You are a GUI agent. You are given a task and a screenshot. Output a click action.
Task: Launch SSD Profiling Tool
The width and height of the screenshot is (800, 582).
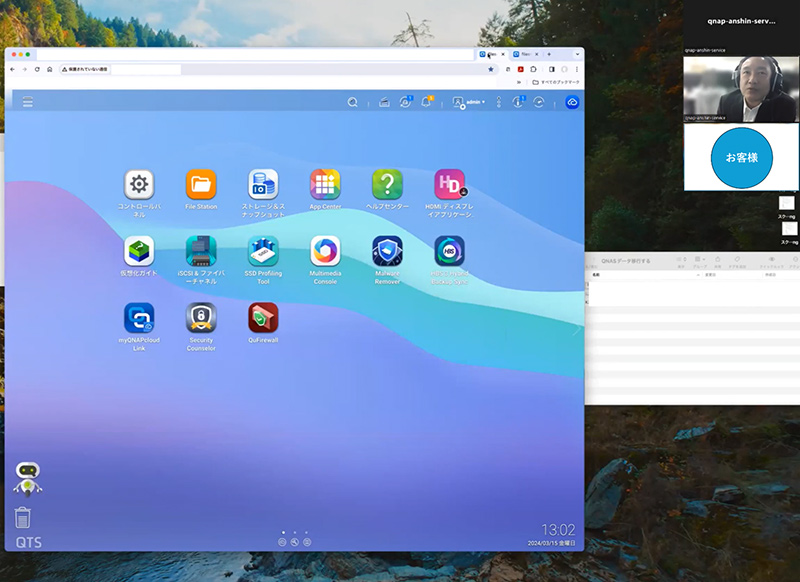coord(263,251)
